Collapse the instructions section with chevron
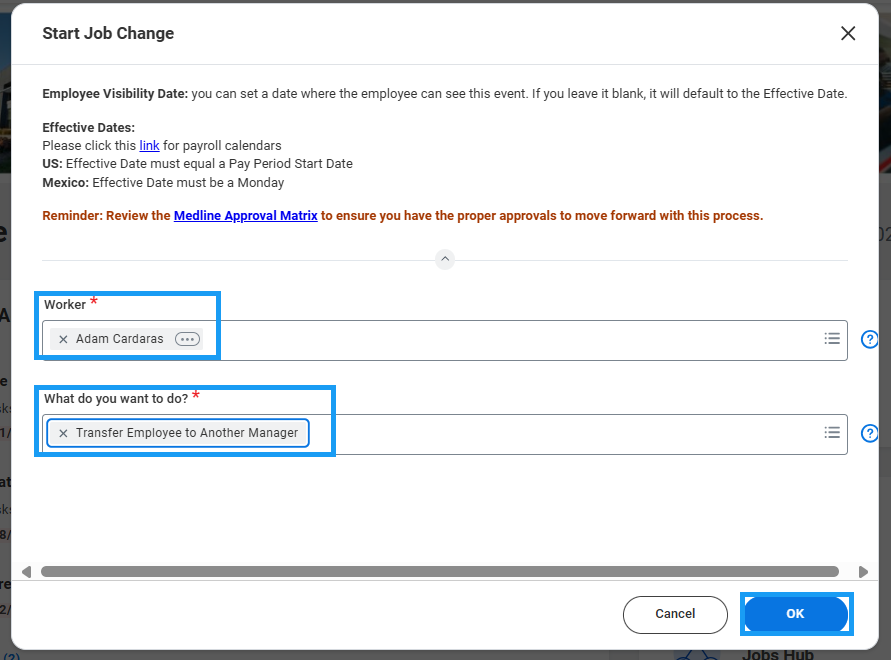The width and height of the screenshot is (891, 660). pyautogui.click(x=446, y=259)
